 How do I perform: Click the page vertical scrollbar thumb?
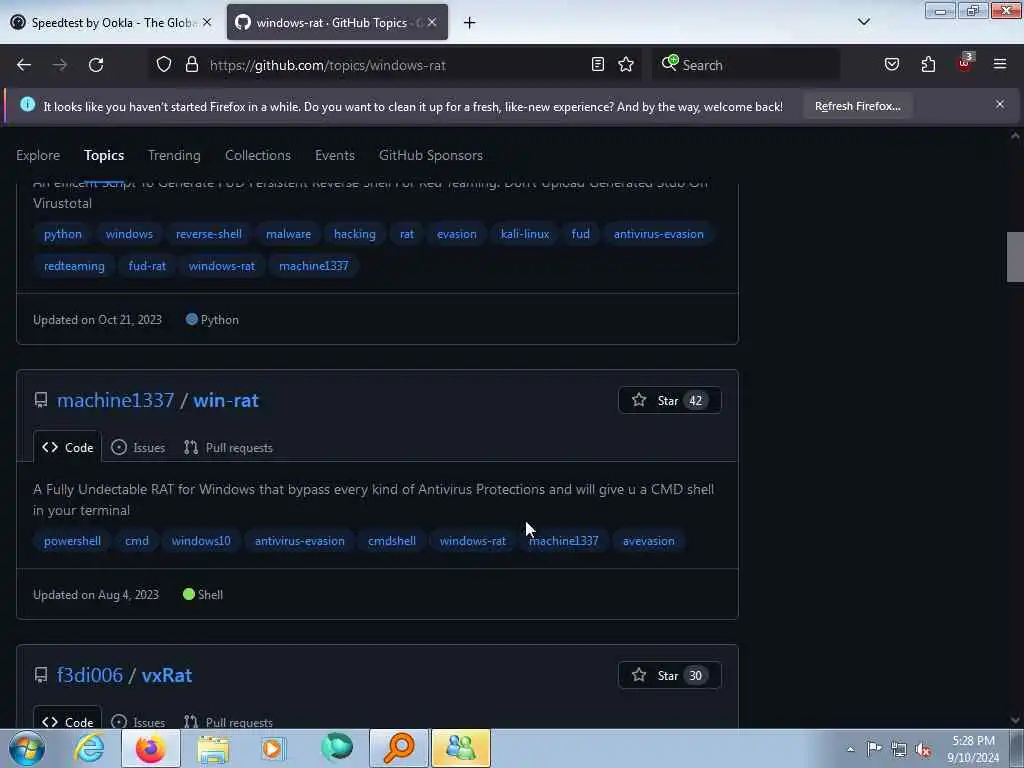[1015, 257]
